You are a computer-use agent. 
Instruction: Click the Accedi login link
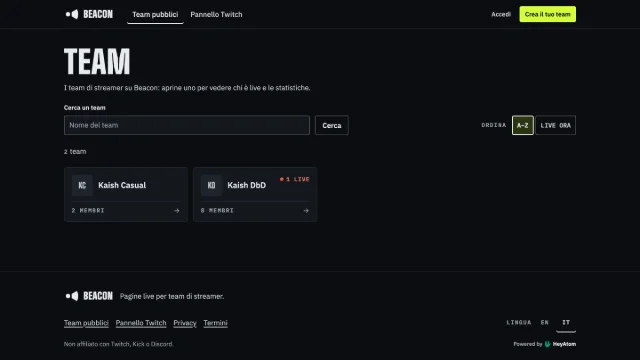(x=501, y=14)
